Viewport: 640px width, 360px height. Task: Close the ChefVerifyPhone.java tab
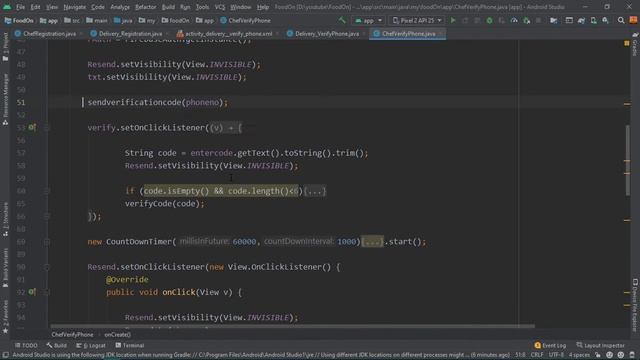point(441,34)
